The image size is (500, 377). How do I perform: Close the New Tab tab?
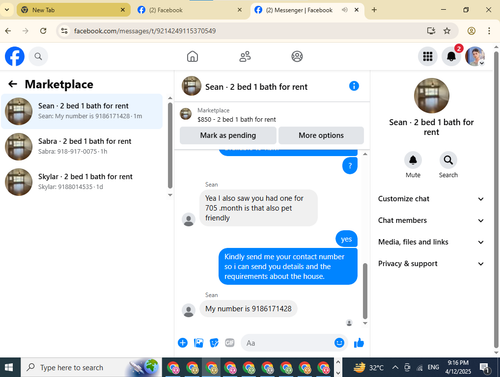(x=123, y=10)
